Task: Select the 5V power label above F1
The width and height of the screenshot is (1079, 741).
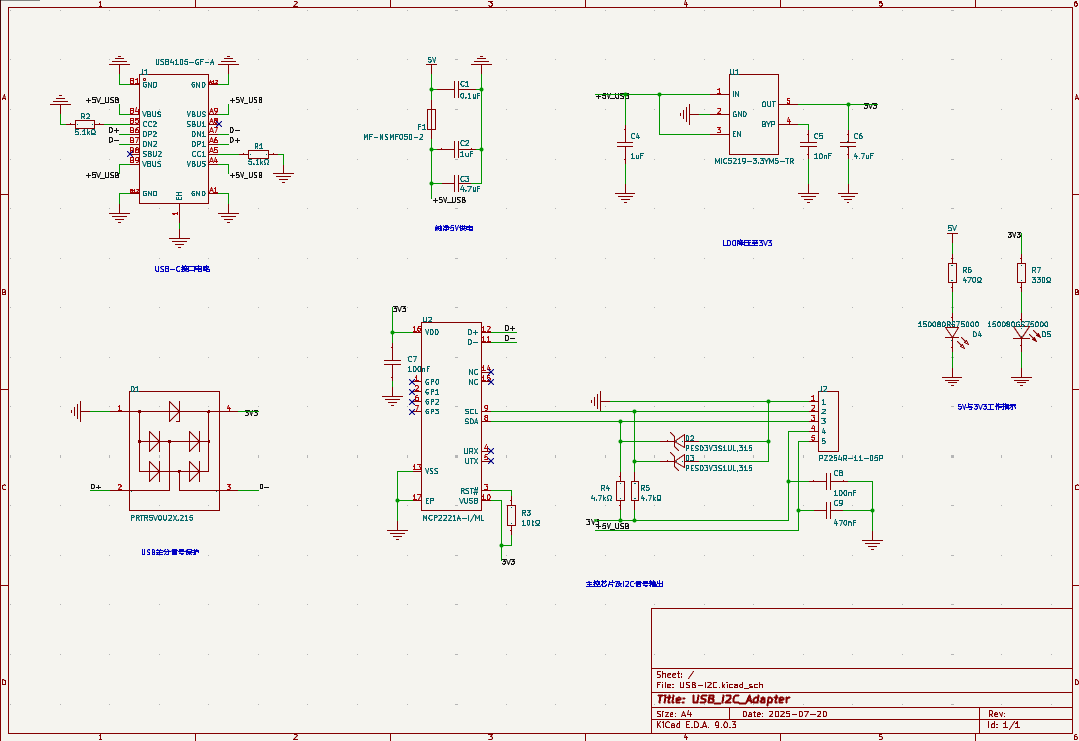Action: [431, 61]
